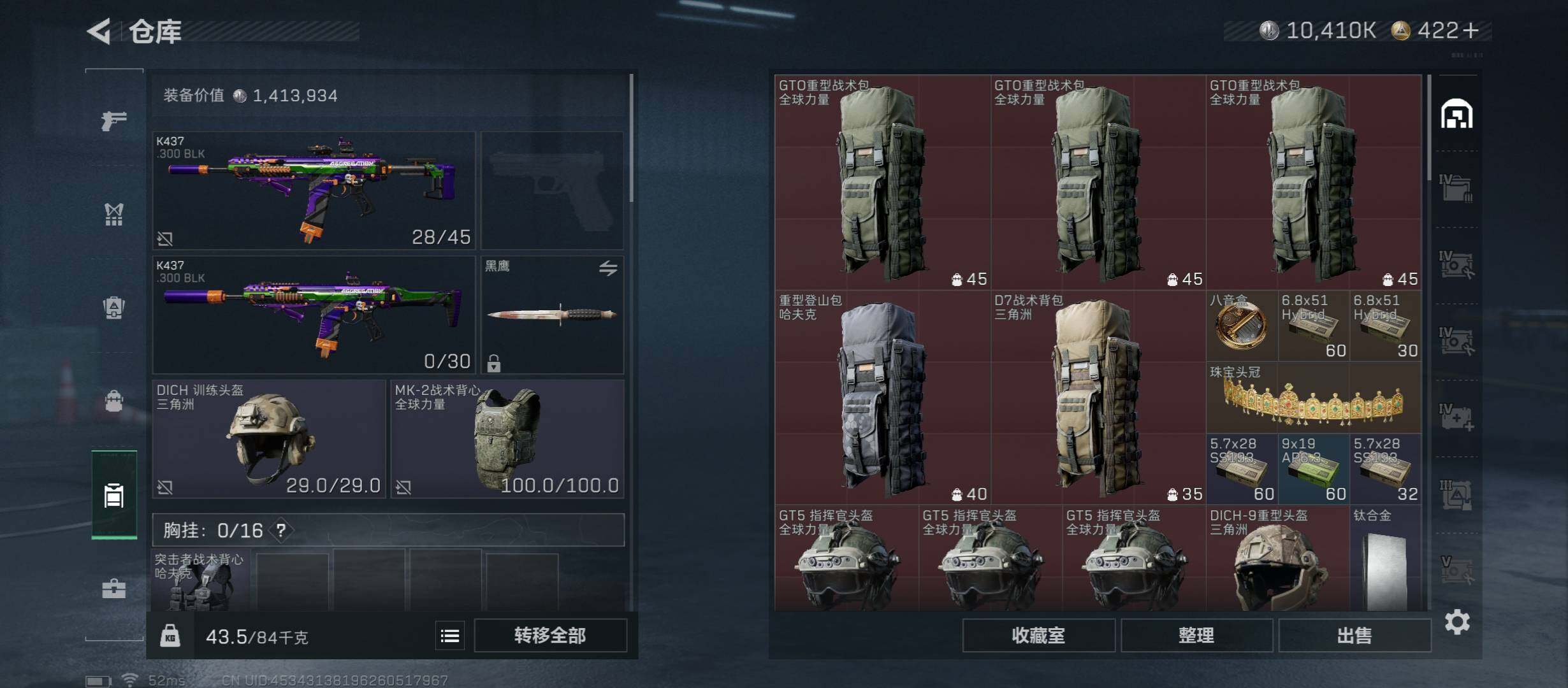Select the 珠宝头冠 jeweled crown item
The image size is (1568, 688).
point(1314,398)
